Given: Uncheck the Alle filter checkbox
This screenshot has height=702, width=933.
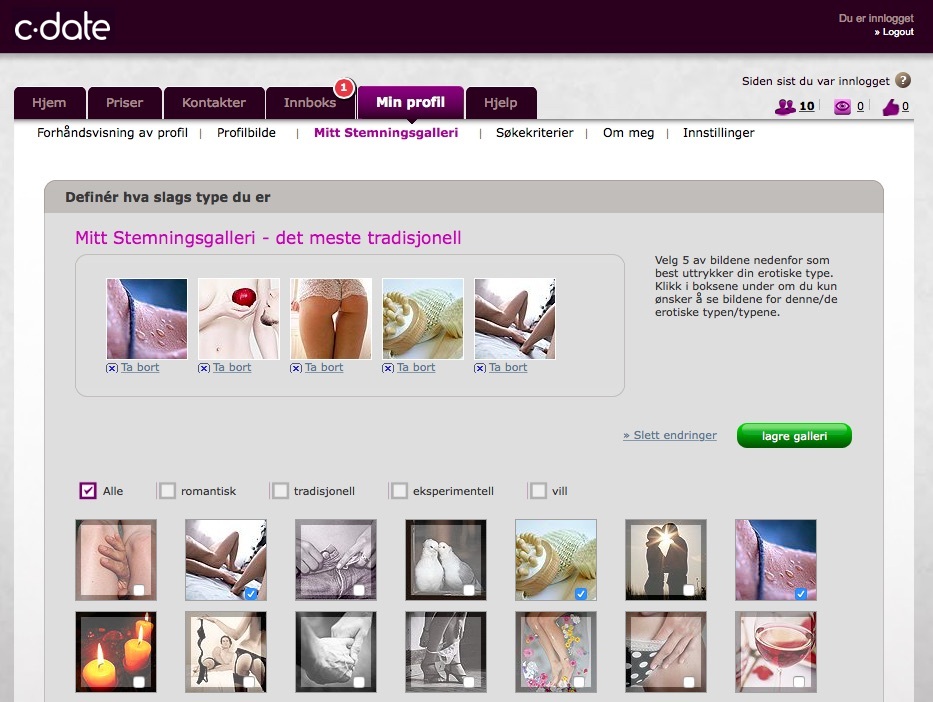Looking at the screenshot, I should tap(88, 491).
